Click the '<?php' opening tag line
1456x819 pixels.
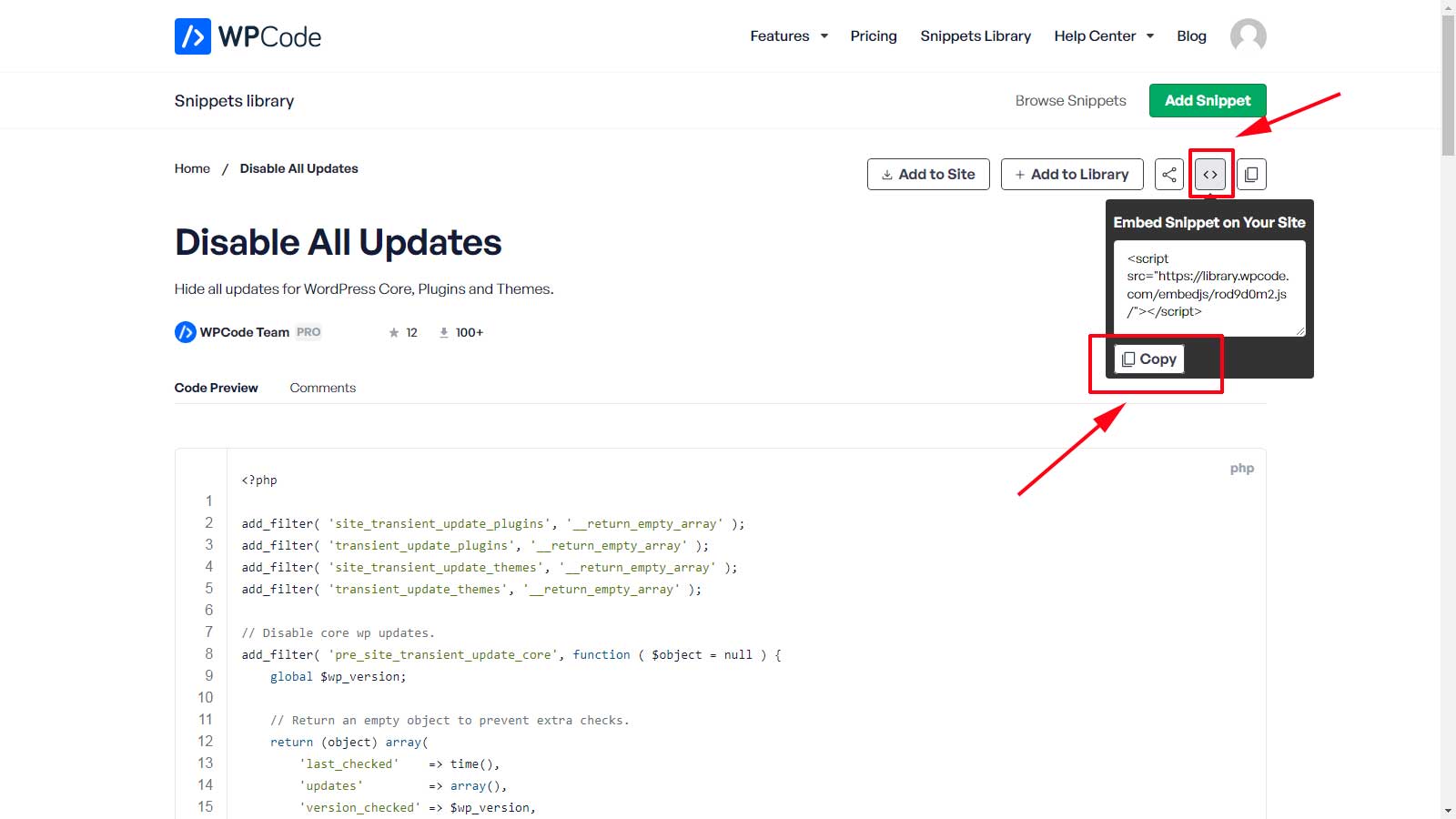[259, 480]
